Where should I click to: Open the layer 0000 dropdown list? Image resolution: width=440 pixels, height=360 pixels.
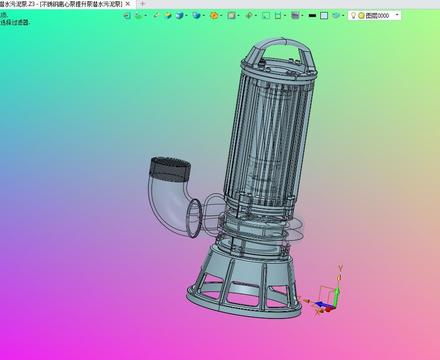click(397, 15)
